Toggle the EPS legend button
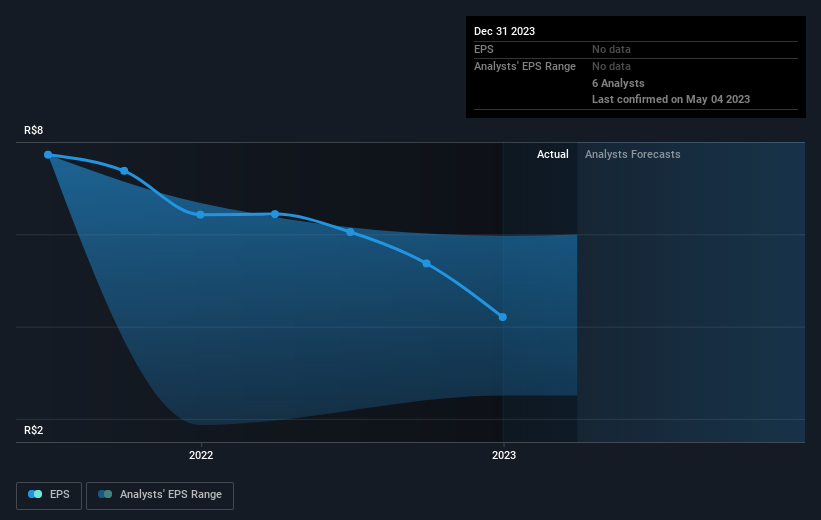The height and width of the screenshot is (520, 821). (49, 495)
